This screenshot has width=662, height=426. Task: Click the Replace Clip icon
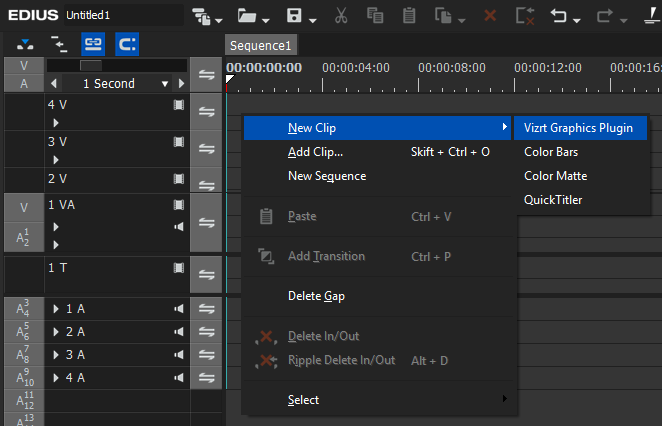point(443,16)
